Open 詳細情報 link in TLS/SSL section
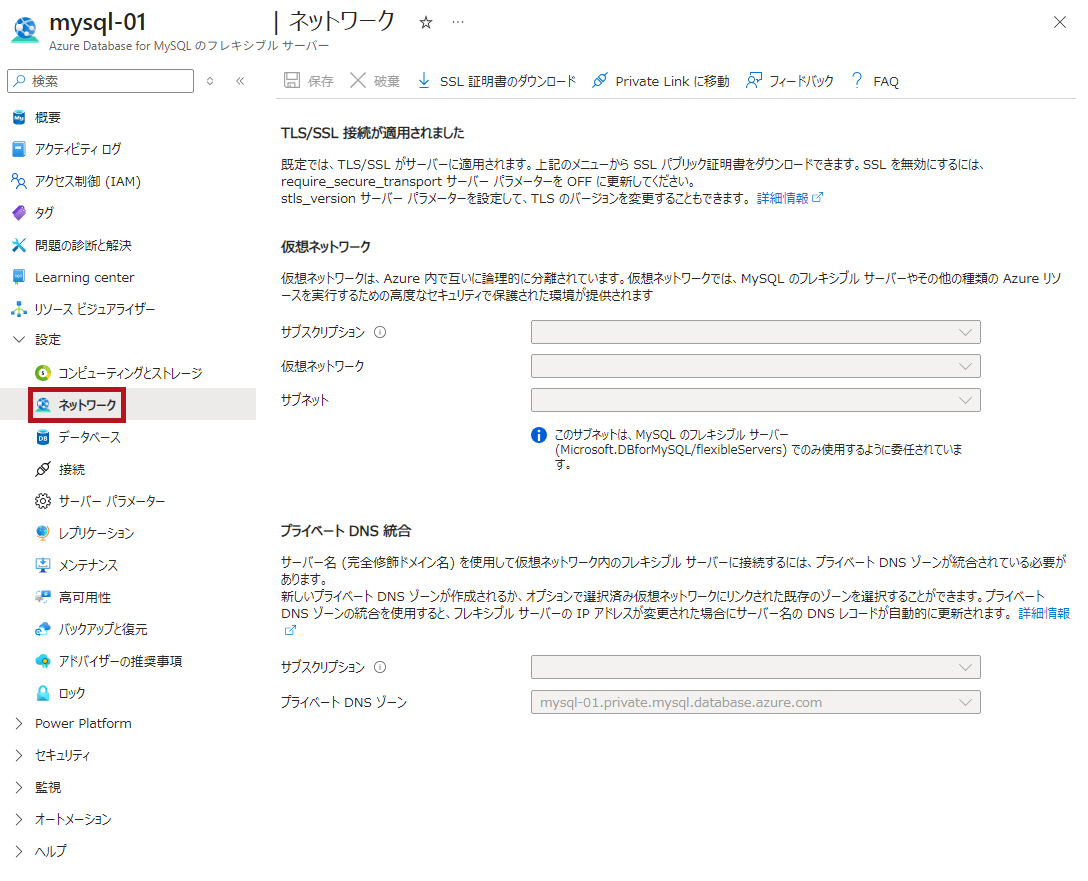The width and height of the screenshot is (1088, 881). 782,198
